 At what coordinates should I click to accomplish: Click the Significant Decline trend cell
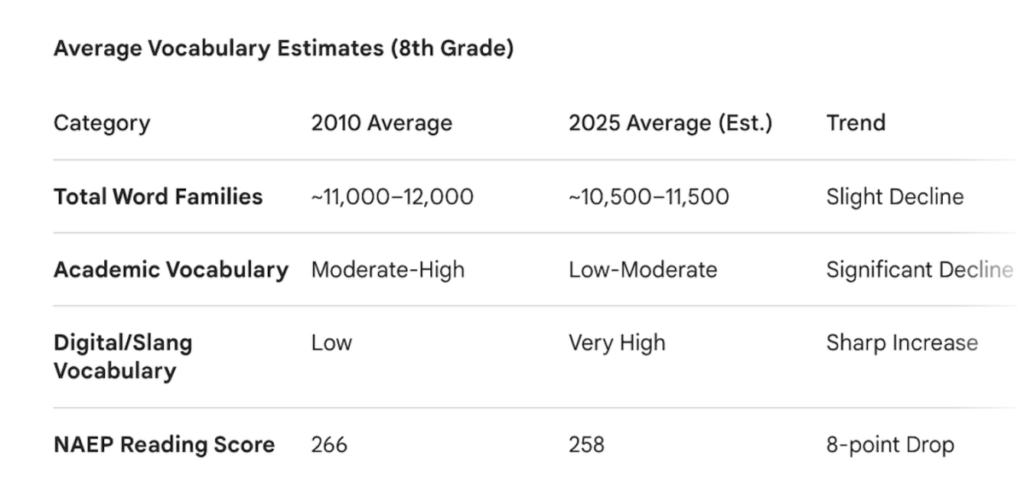coord(919,270)
